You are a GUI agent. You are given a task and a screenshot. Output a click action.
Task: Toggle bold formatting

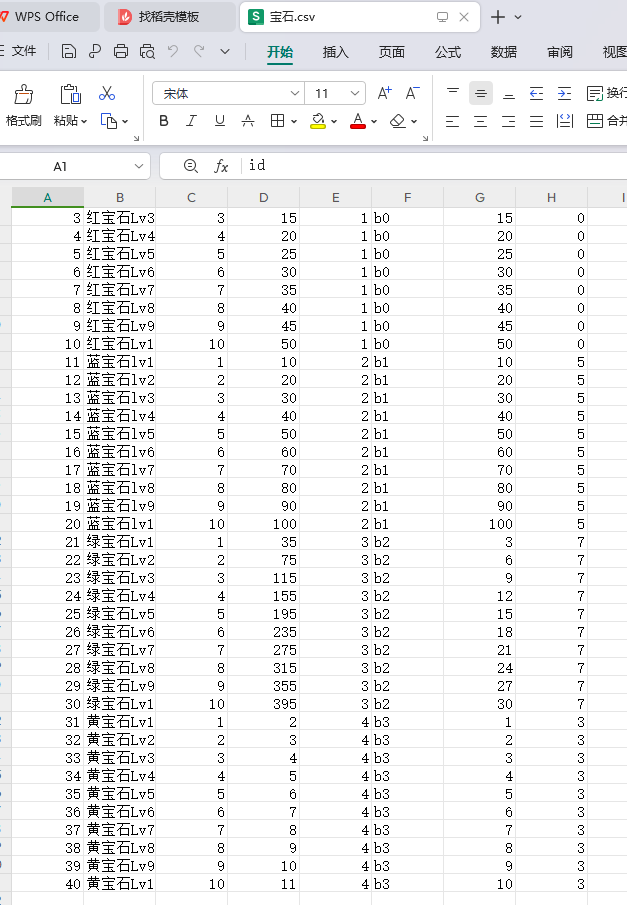(164, 121)
